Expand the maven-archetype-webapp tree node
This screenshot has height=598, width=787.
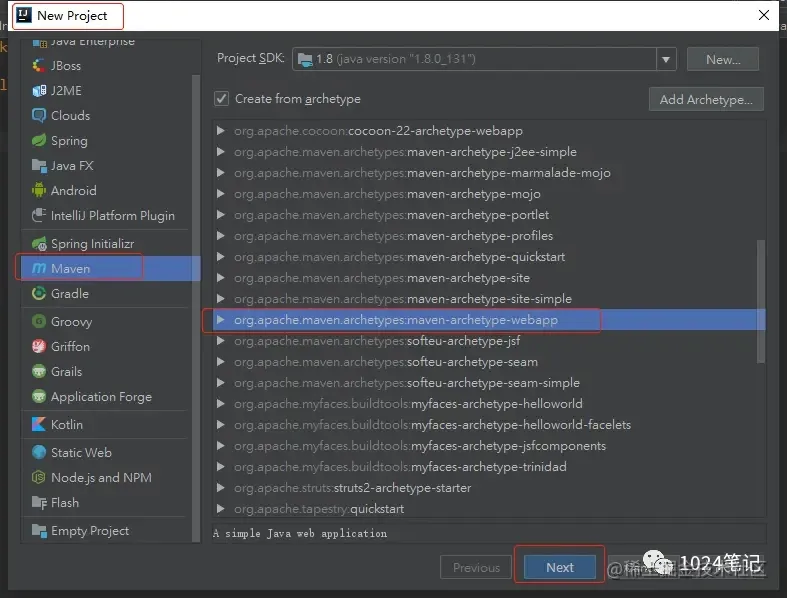(x=220, y=319)
